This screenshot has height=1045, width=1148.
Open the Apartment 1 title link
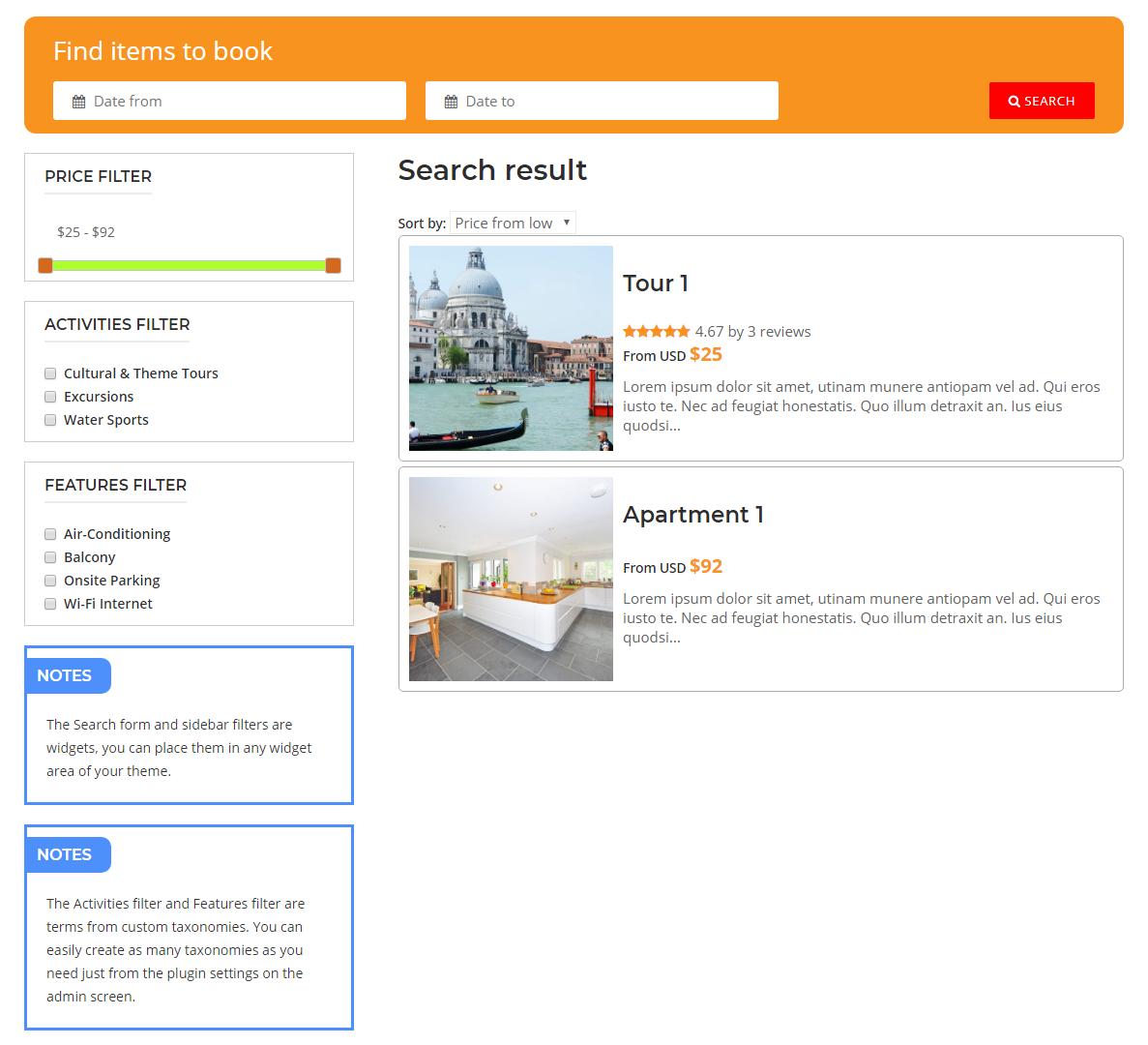[x=692, y=515]
